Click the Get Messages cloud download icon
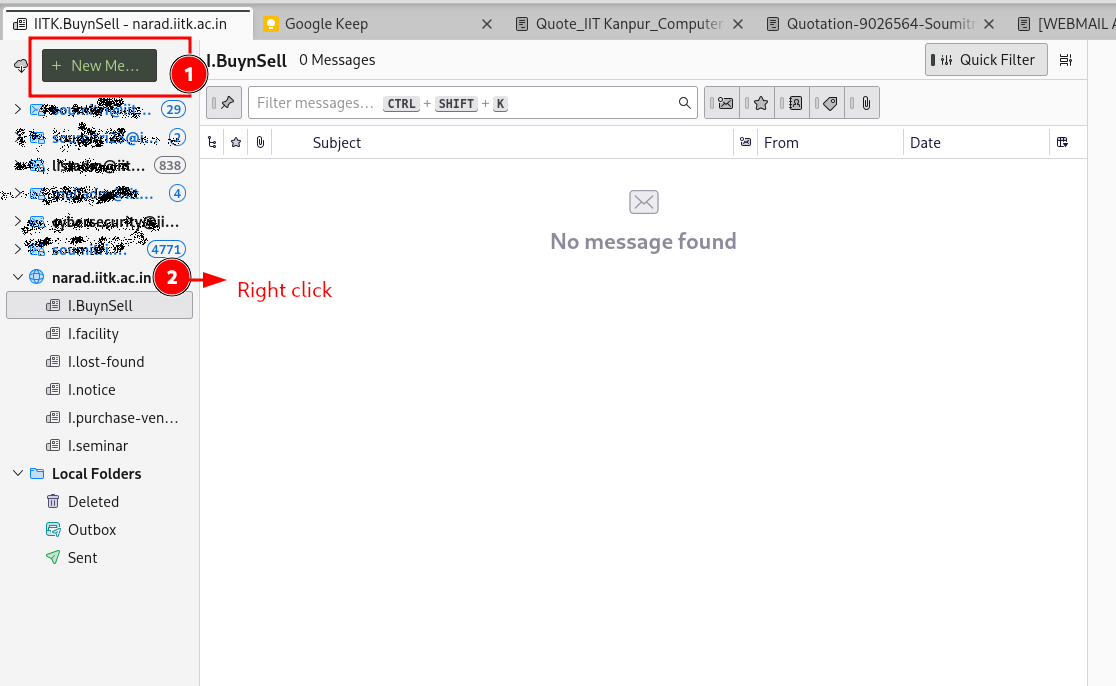This screenshot has width=1116, height=686. (x=21, y=66)
